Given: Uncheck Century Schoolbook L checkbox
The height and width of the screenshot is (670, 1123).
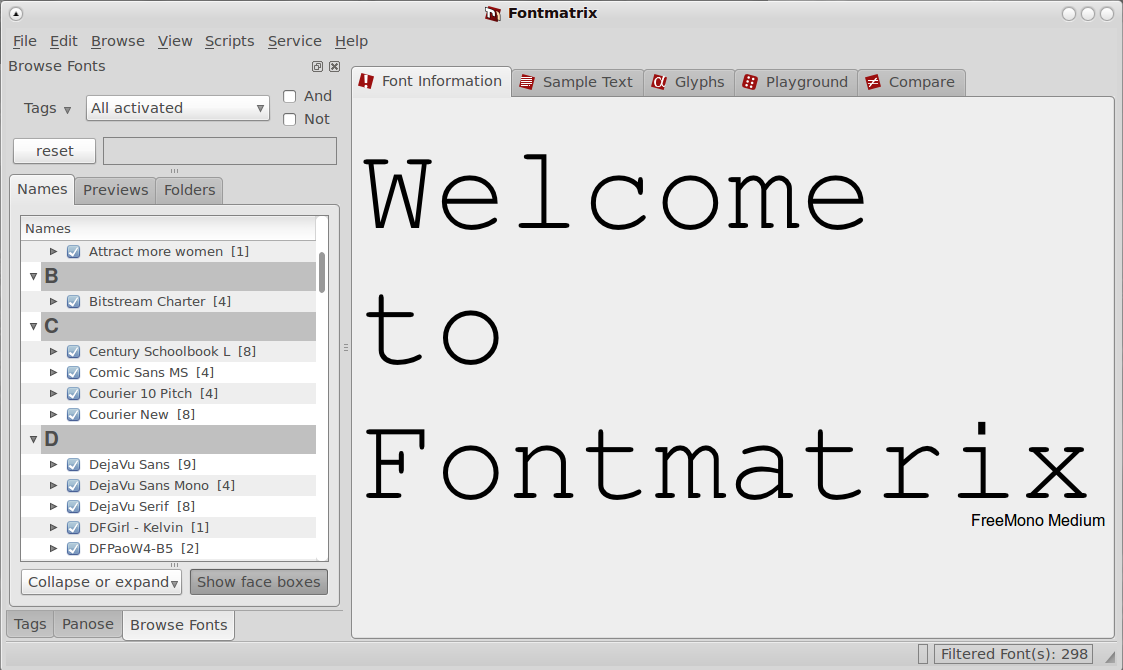Looking at the screenshot, I should [x=73, y=352].
